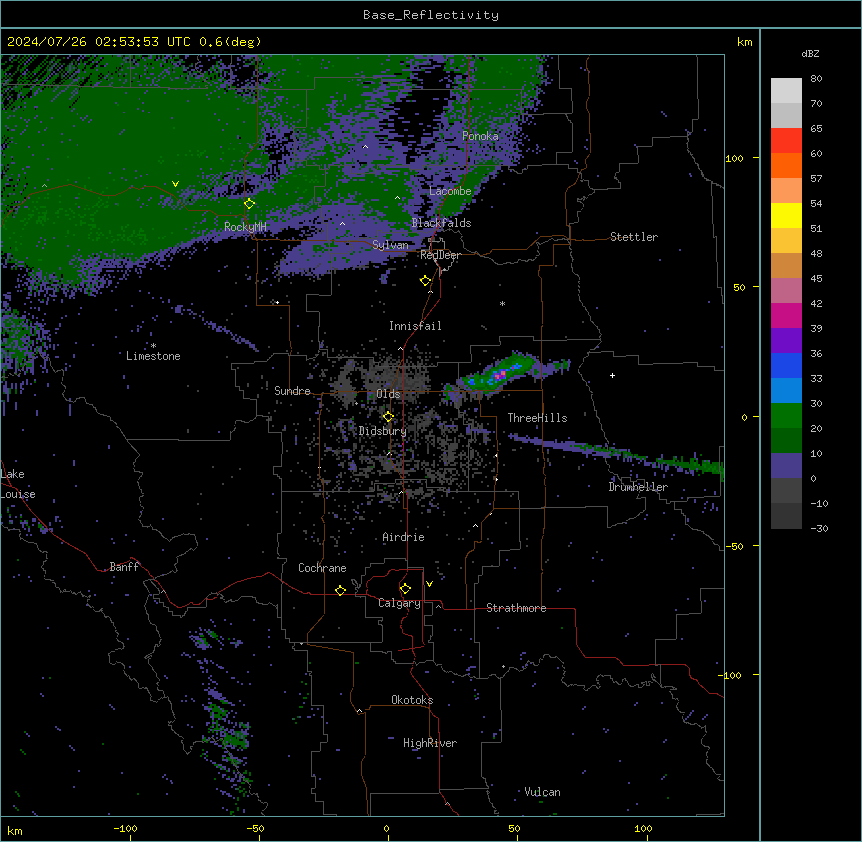The image size is (862, 842).
Task: Select the RedDeer city label
Action: click(x=440, y=255)
